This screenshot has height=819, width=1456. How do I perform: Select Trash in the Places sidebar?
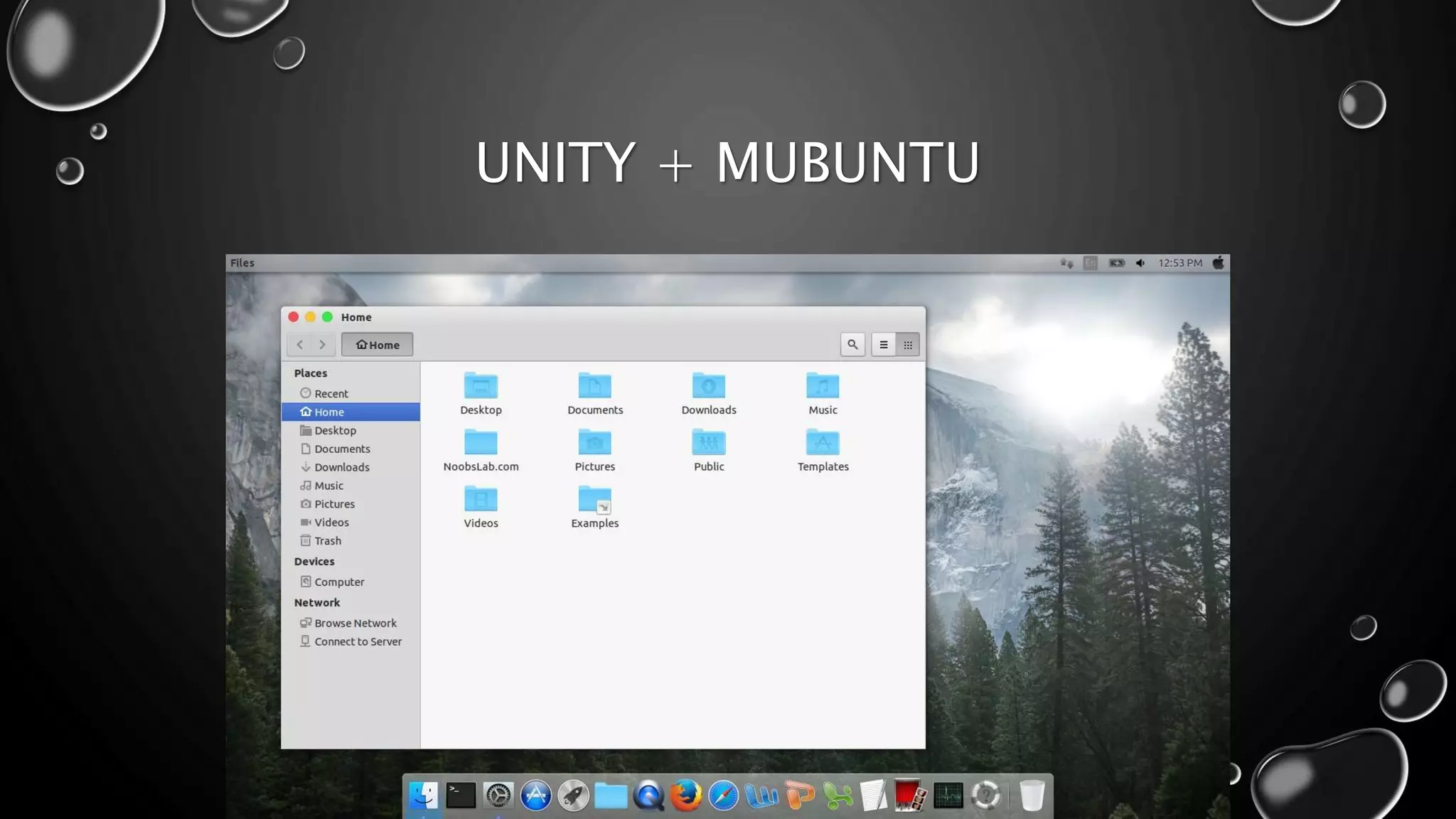(x=350, y=541)
